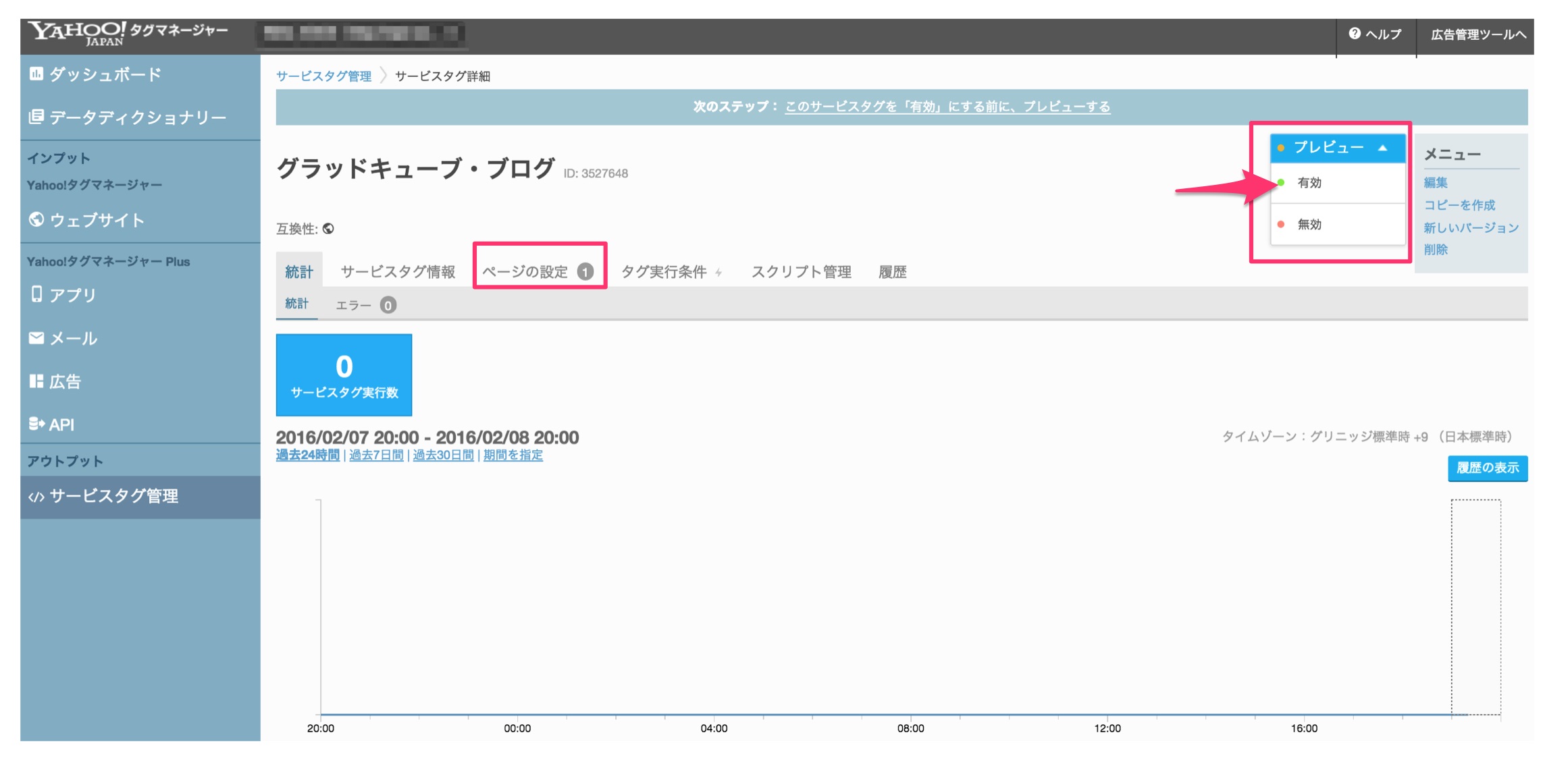Click the 12:00 chart axis label
Screen dimensions: 1568x768
[x=1107, y=728]
